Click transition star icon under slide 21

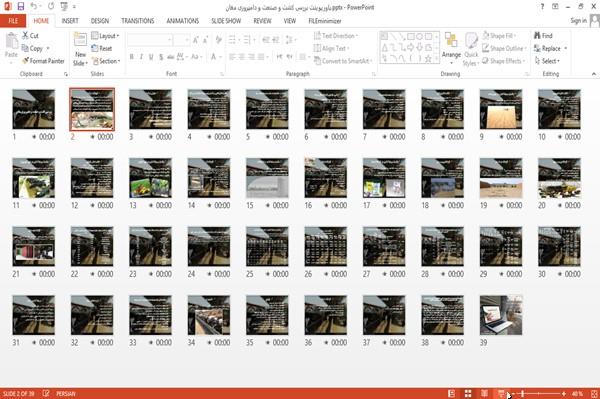34,274
